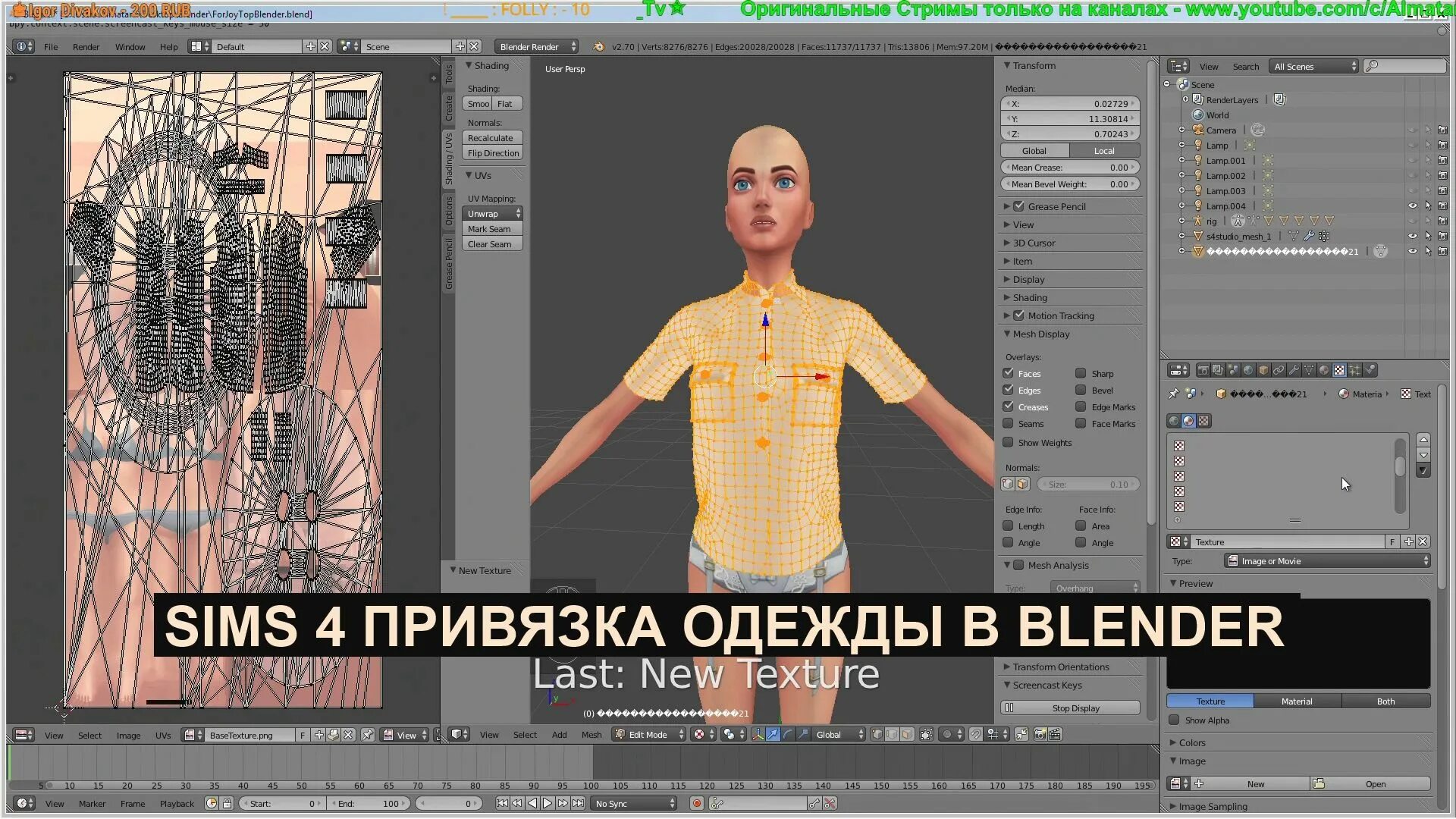Image resolution: width=1456 pixels, height=819 pixels.
Task: Click the Mark Seam button
Action: point(491,228)
